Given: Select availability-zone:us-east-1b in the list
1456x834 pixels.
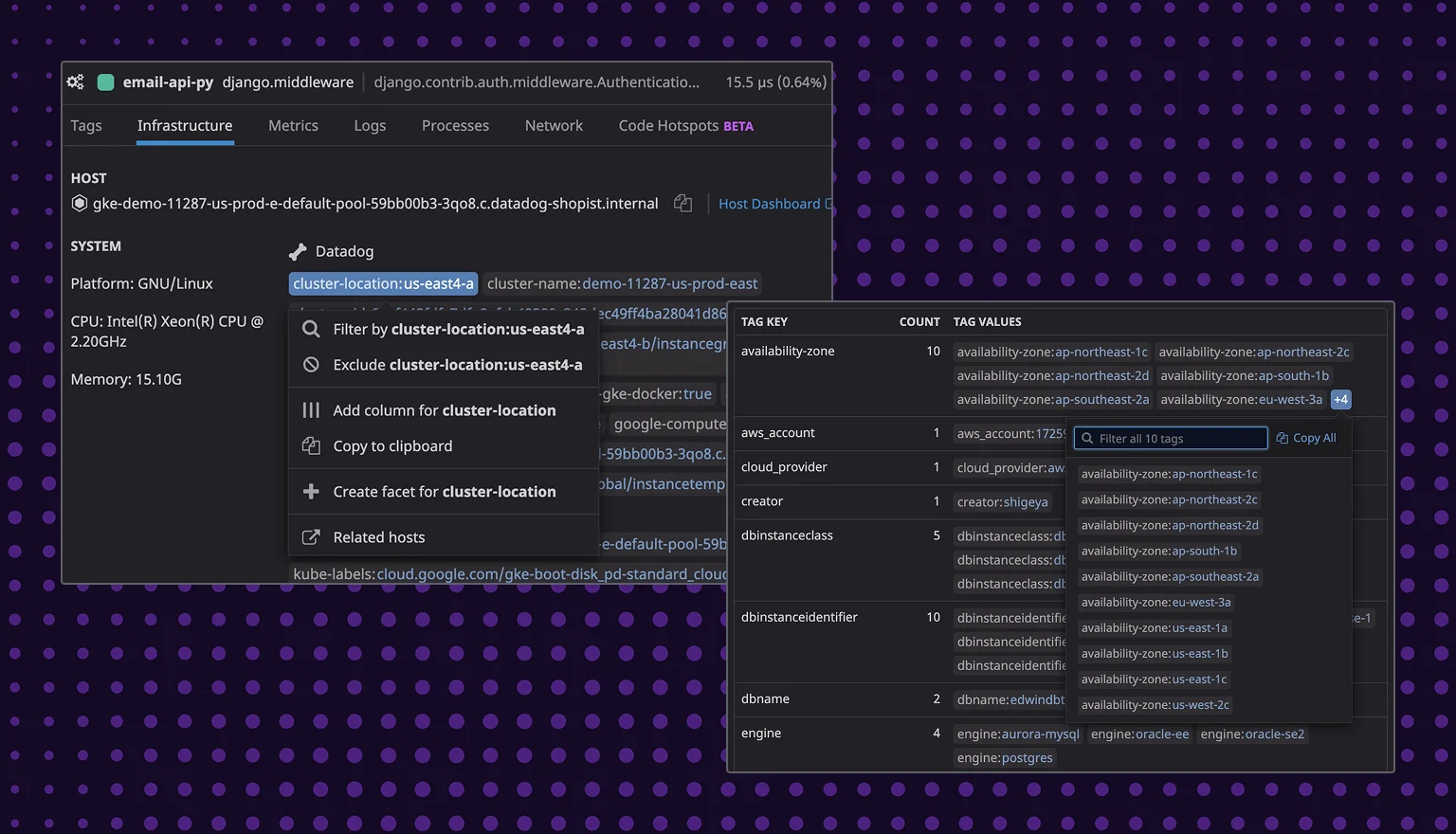Looking at the screenshot, I should coord(1155,653).
